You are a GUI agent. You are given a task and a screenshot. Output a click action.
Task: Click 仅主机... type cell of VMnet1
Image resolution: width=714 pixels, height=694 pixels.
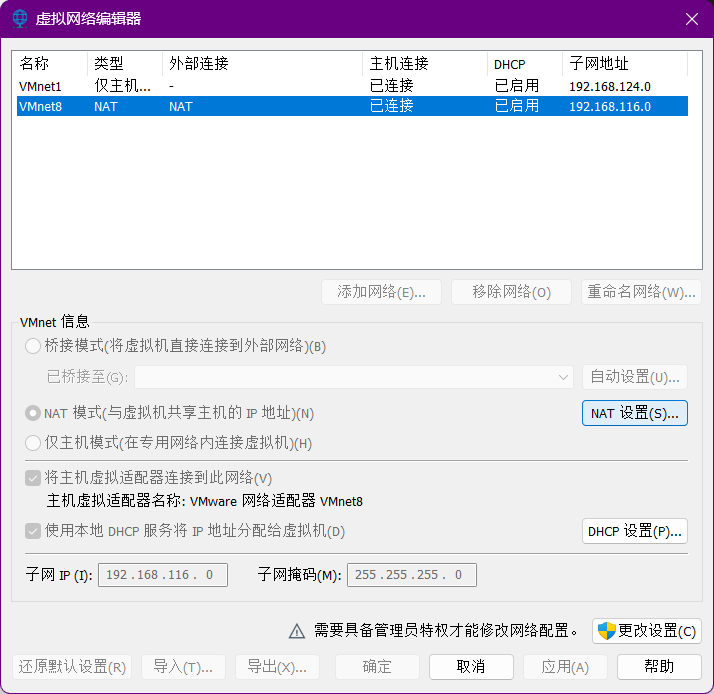coord(122,86)
